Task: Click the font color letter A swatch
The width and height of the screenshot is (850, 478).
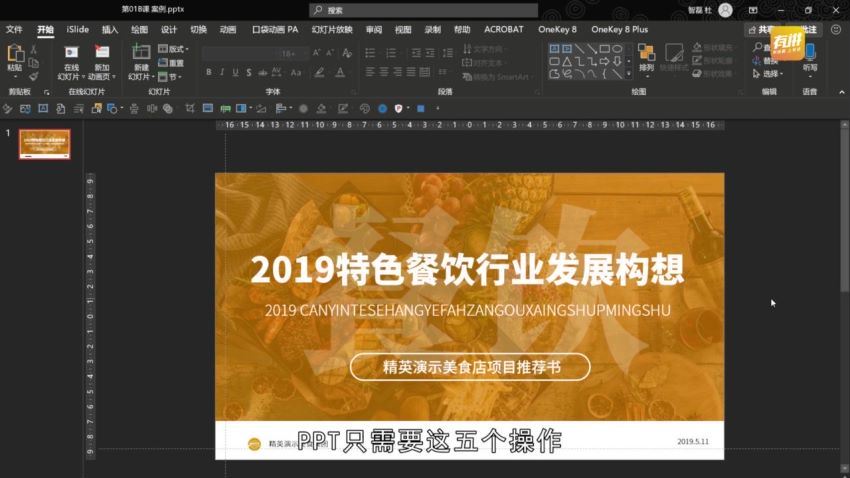Action: coord(340,73)
